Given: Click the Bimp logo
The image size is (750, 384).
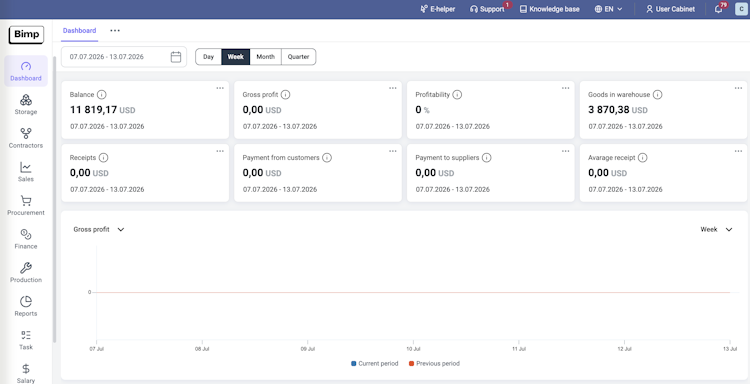Looking at the screenshot, I should click(x=26, y=35).
